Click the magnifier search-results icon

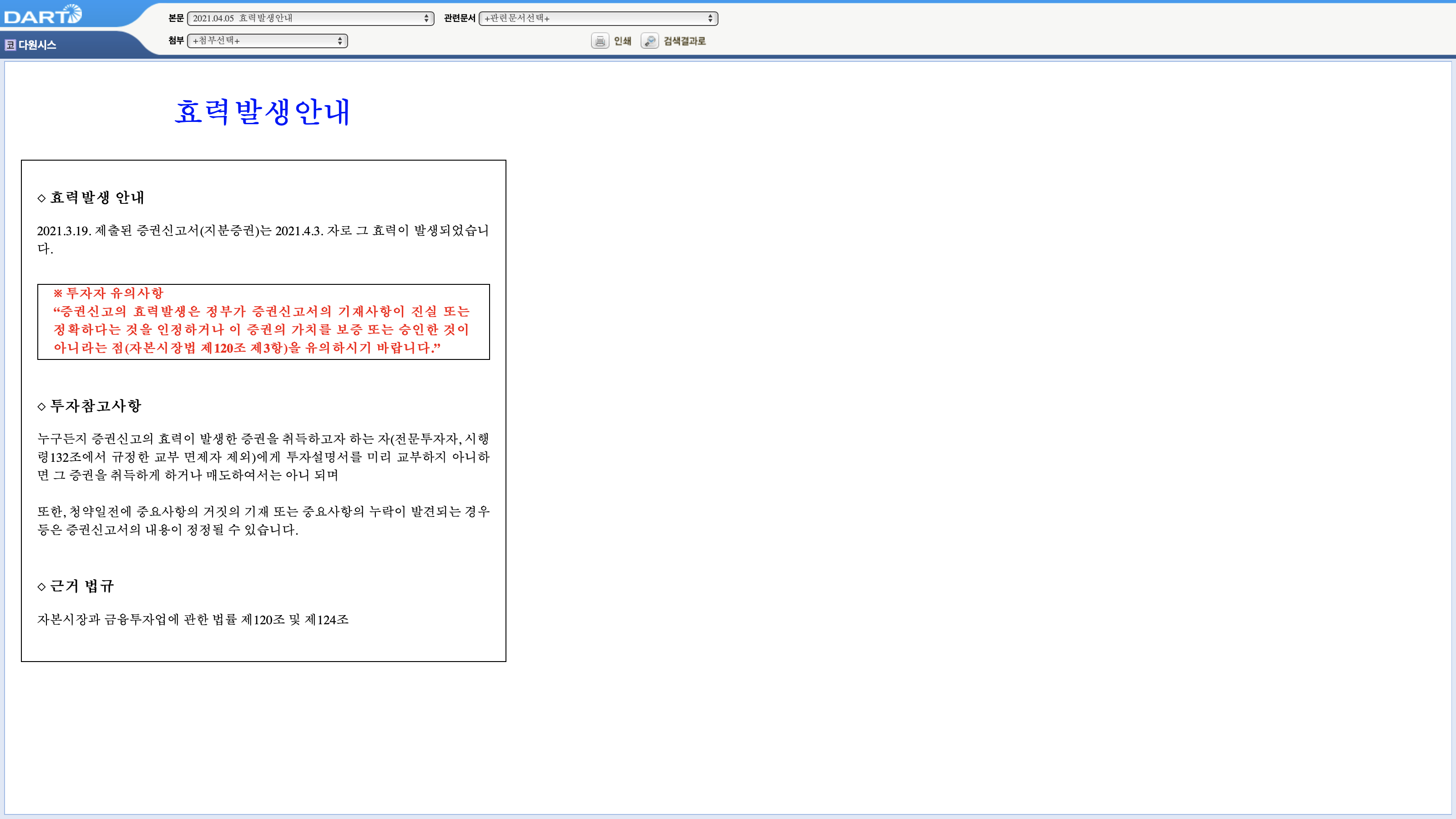pyautogui.click(x=650, y=40)
